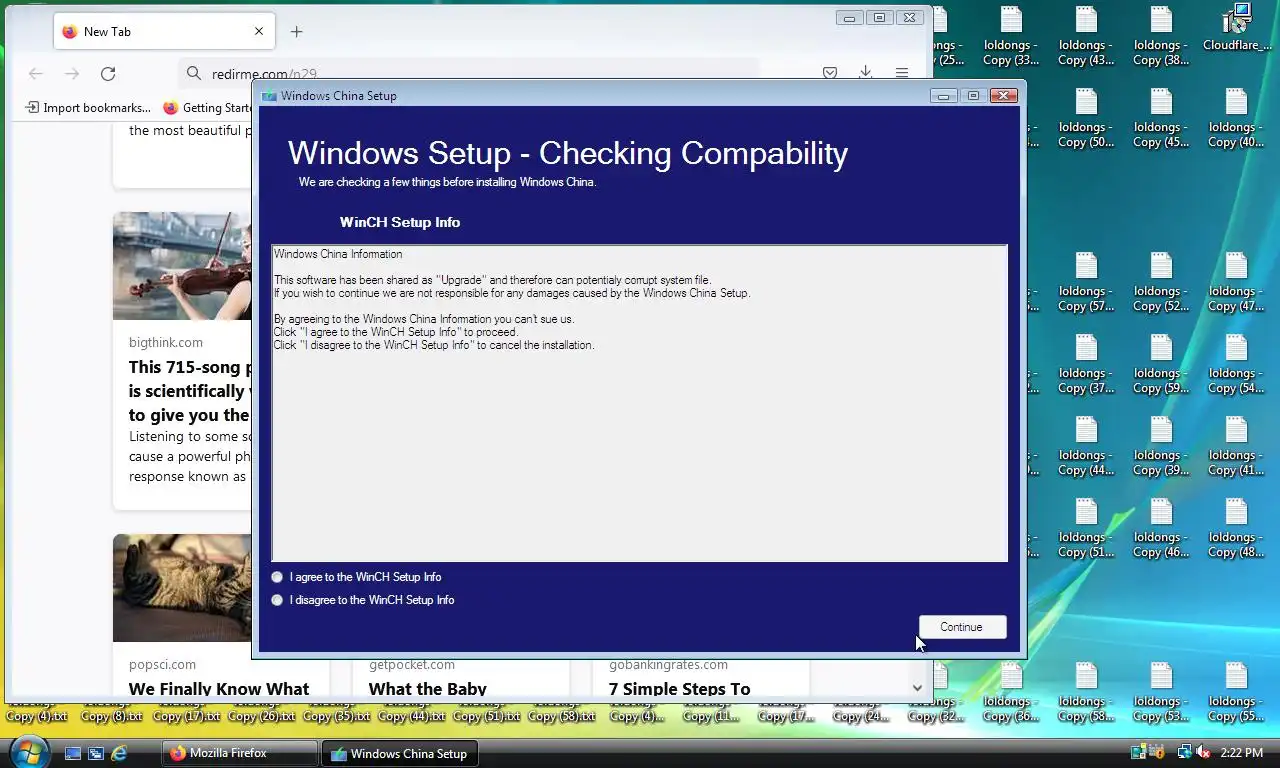Click the taskbar clock showing 2:22 PM
Image resolution: width=1280 pixels, height=768 pixels.
(x=1242, y=753)
